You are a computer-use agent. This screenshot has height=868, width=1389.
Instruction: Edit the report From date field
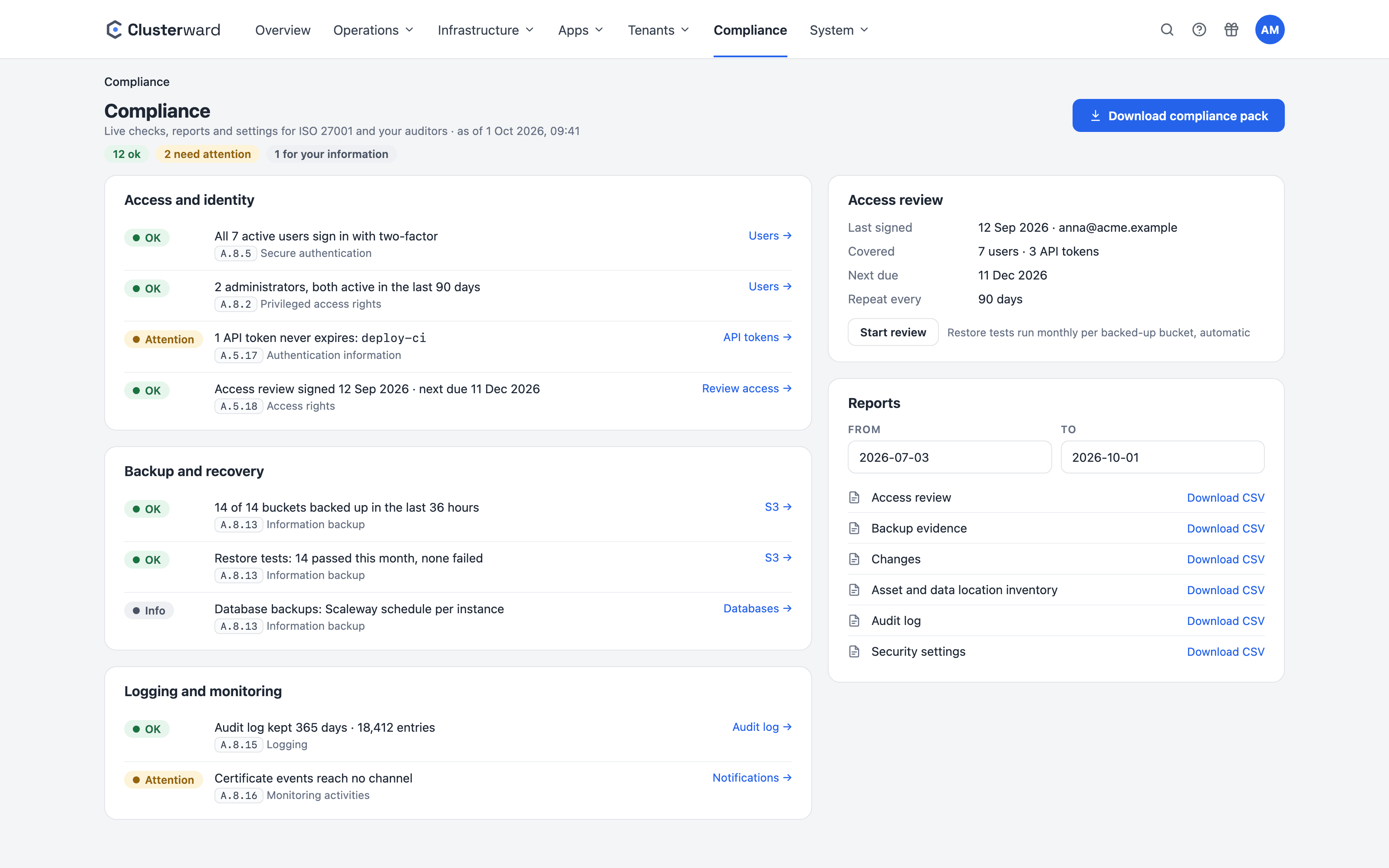coord(950,457)
